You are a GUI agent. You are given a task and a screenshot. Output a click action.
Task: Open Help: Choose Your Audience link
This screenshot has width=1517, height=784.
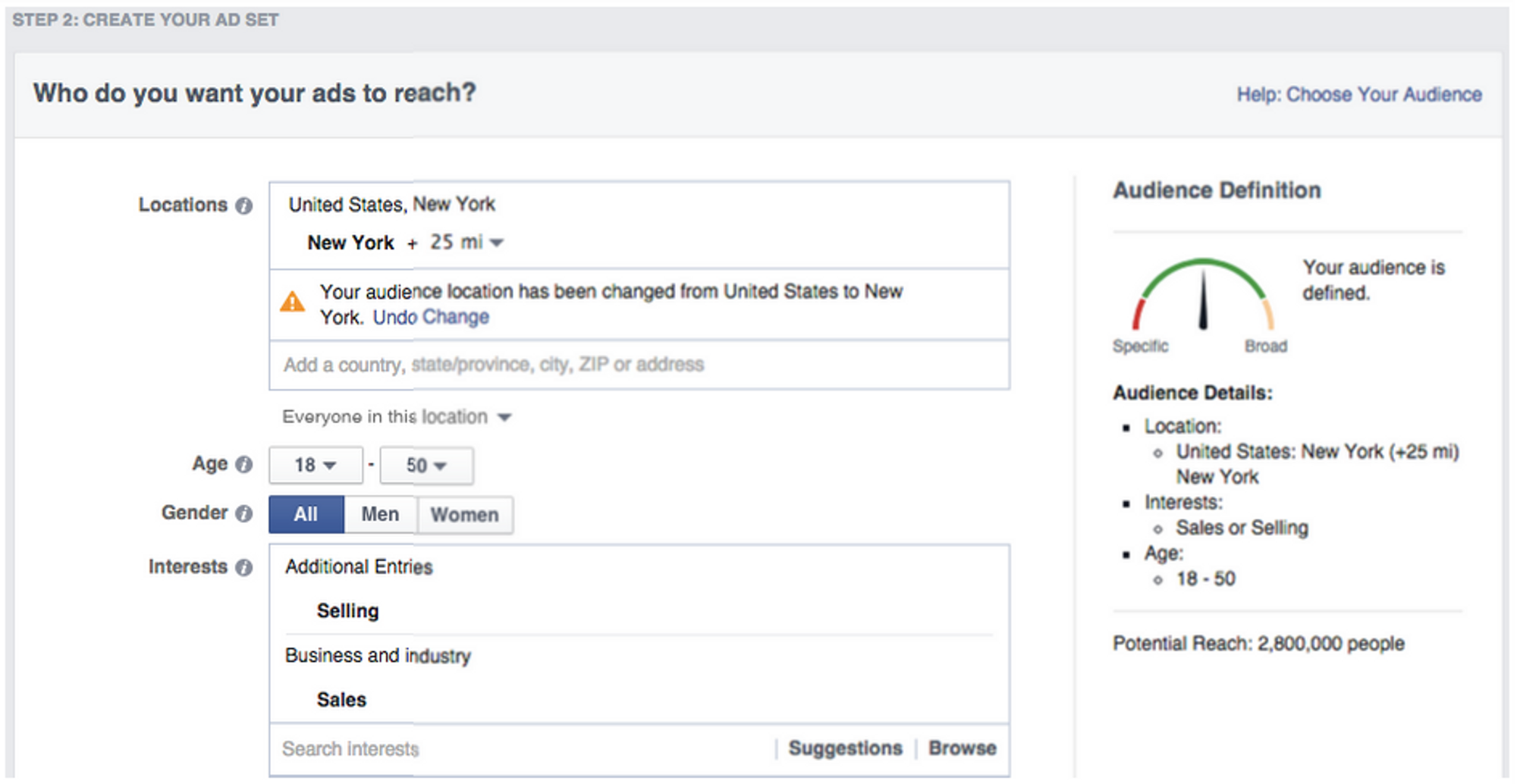(x=1358, y=95)
